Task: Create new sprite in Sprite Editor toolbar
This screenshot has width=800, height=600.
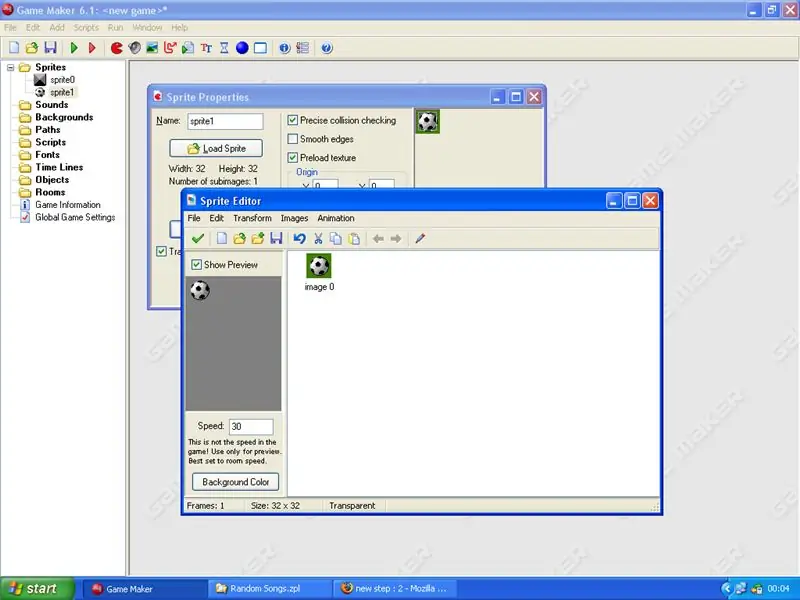Action: [x=221, y=238]
